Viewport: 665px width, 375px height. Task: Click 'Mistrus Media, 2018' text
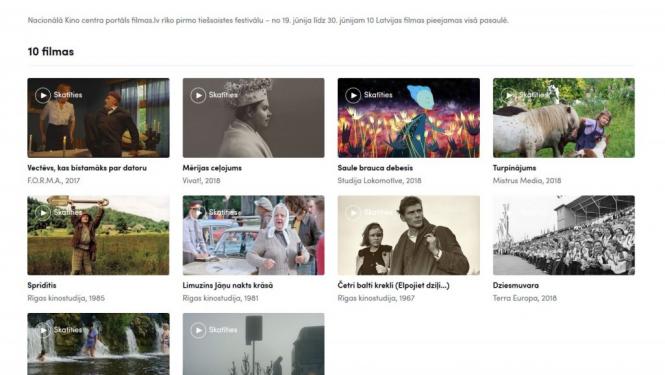[x=527, y=181]
